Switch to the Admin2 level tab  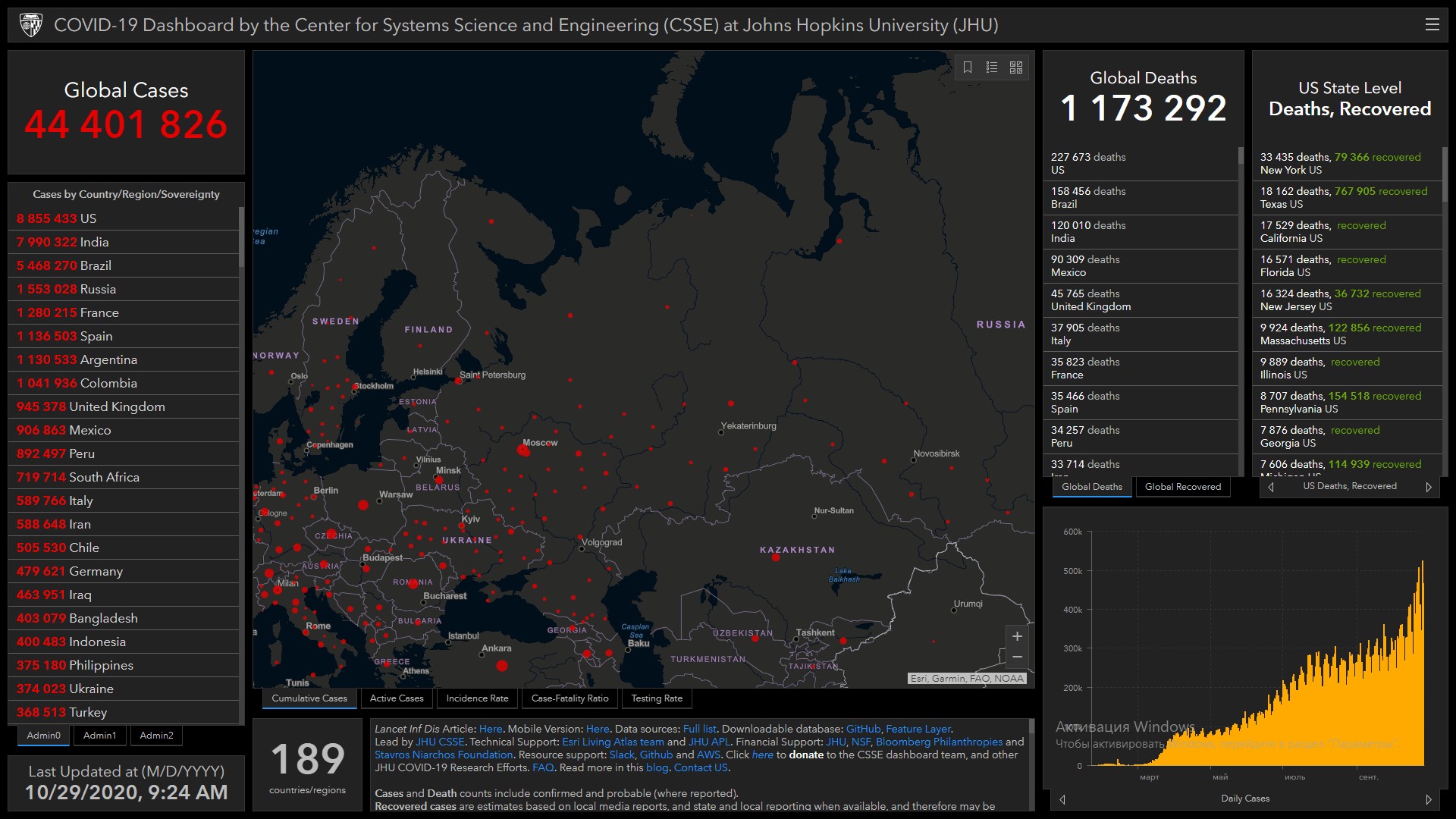pos(156,736)
